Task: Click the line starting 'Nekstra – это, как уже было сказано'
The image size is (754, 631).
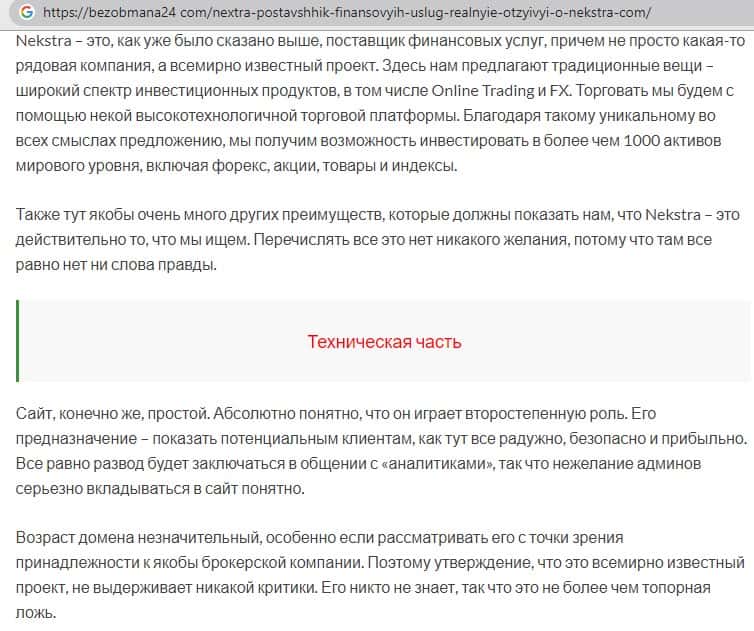Action: click(380, 41)
